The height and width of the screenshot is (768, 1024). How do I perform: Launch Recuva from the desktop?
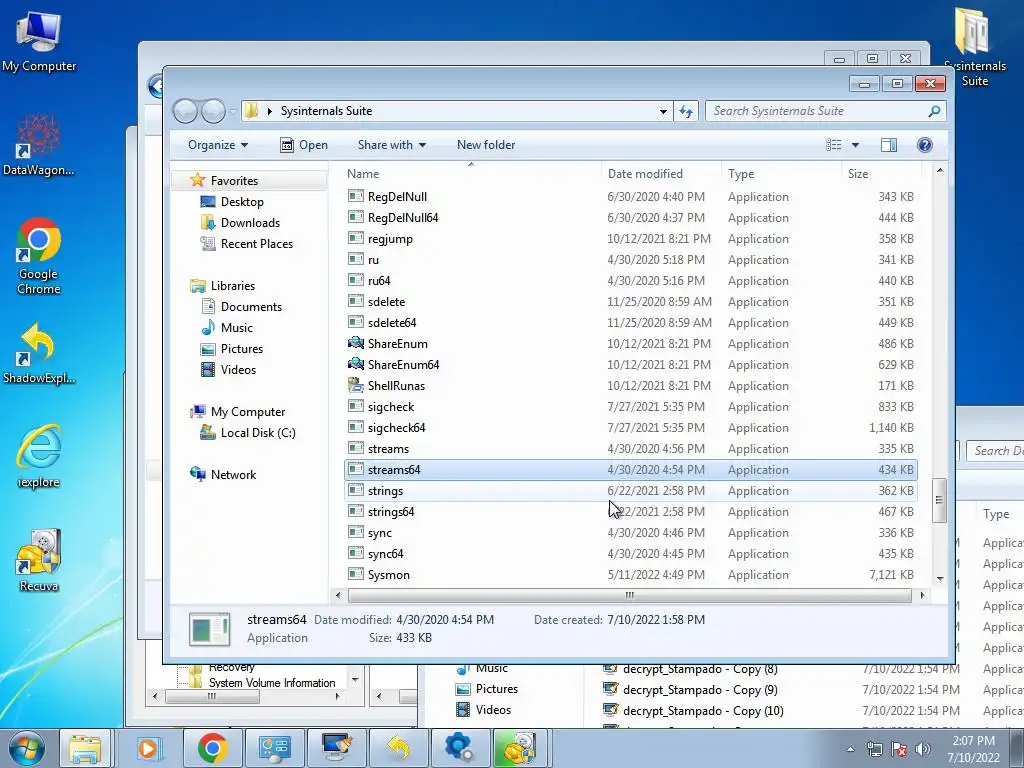tap(39, 560)
